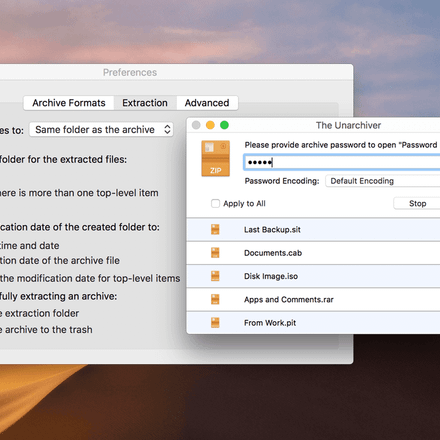Click 'archive to the trash' option text
Image resolution: width=440 pixels, height=440 pixels.
[49, 330]
